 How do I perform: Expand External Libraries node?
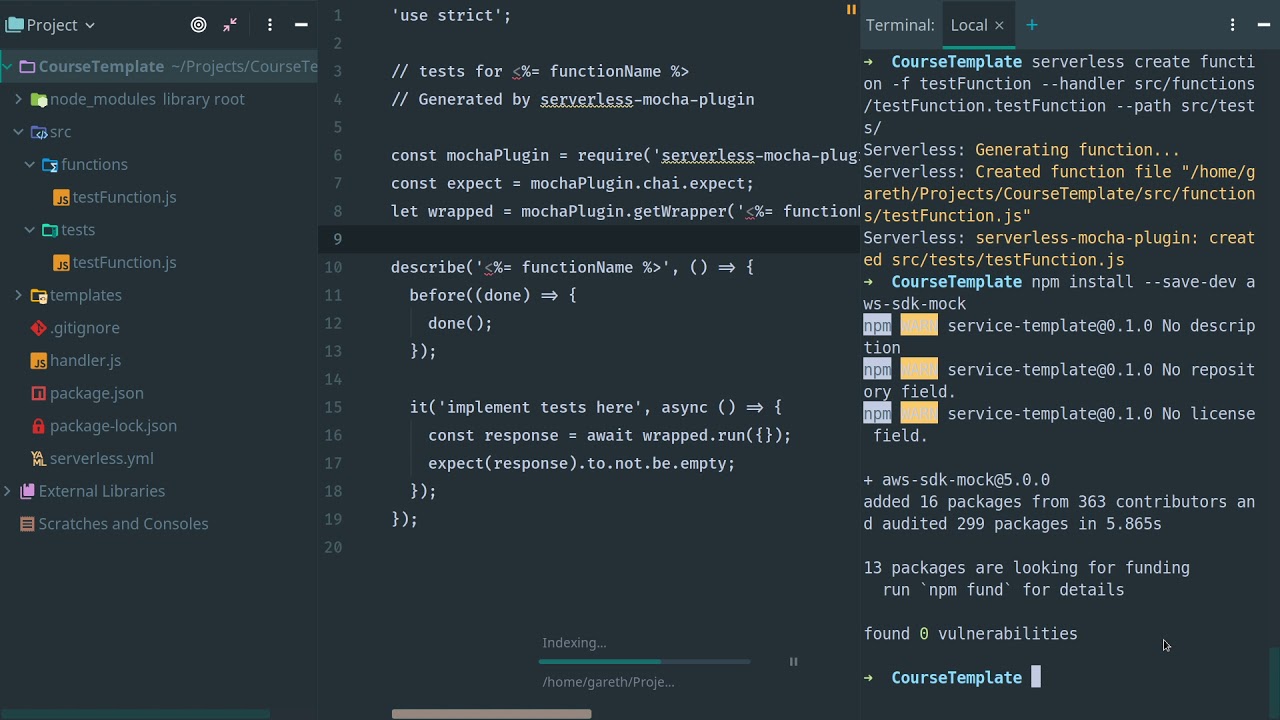pyautogui.click(x=7, y=491)
